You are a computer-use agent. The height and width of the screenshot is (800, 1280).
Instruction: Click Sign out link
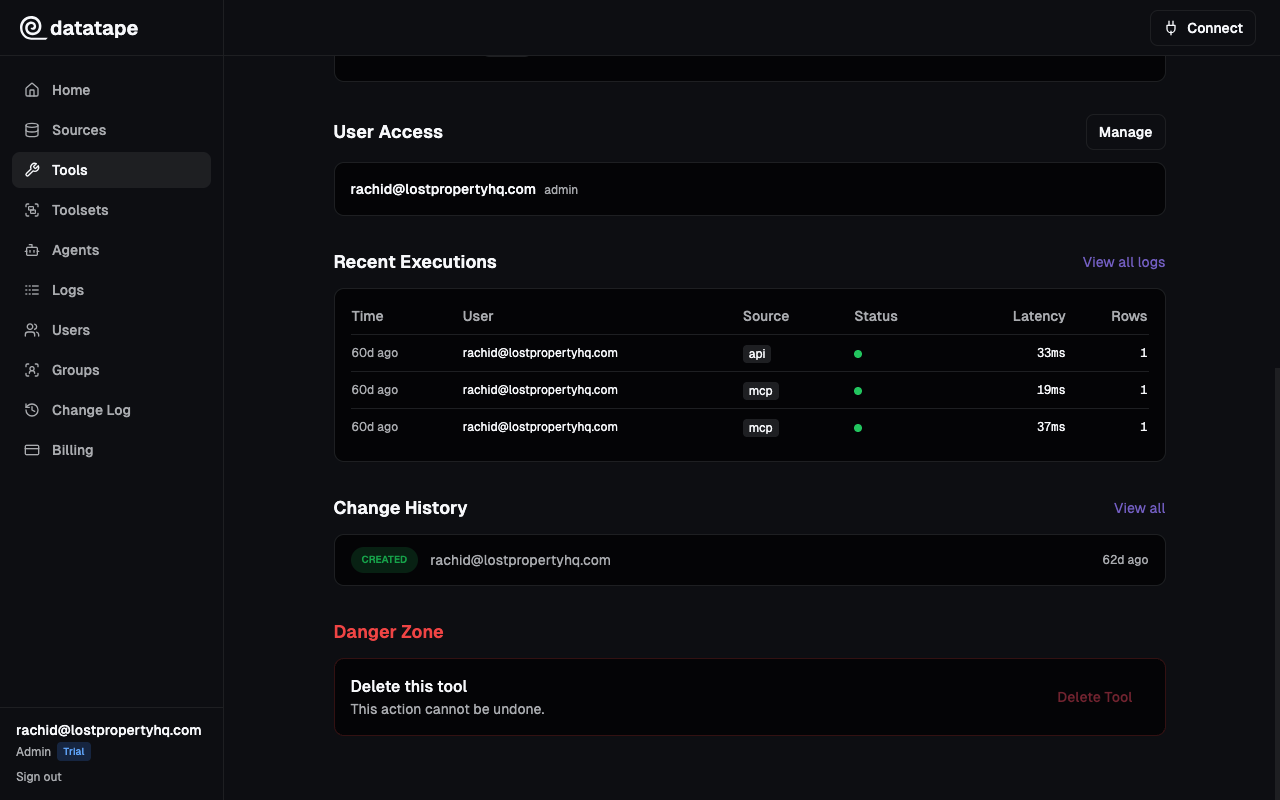[39, 777]
